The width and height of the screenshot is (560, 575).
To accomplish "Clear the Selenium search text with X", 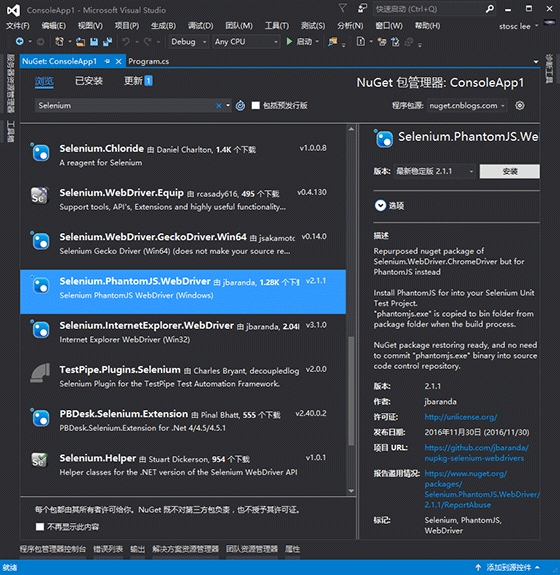I will [219, 106].
